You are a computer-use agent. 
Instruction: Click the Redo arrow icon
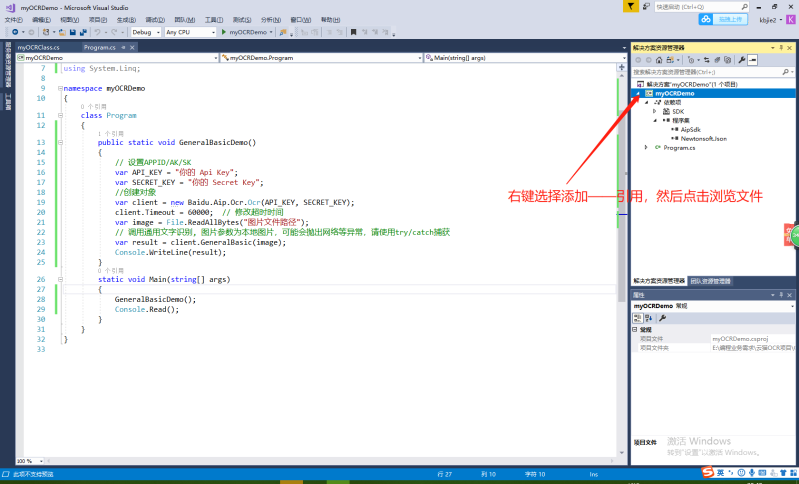[x=114, y=32]
